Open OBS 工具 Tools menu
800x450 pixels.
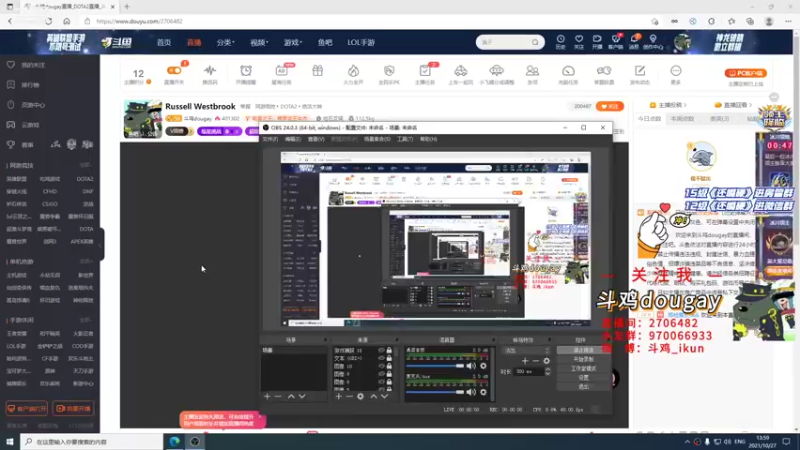coord(405,139)
